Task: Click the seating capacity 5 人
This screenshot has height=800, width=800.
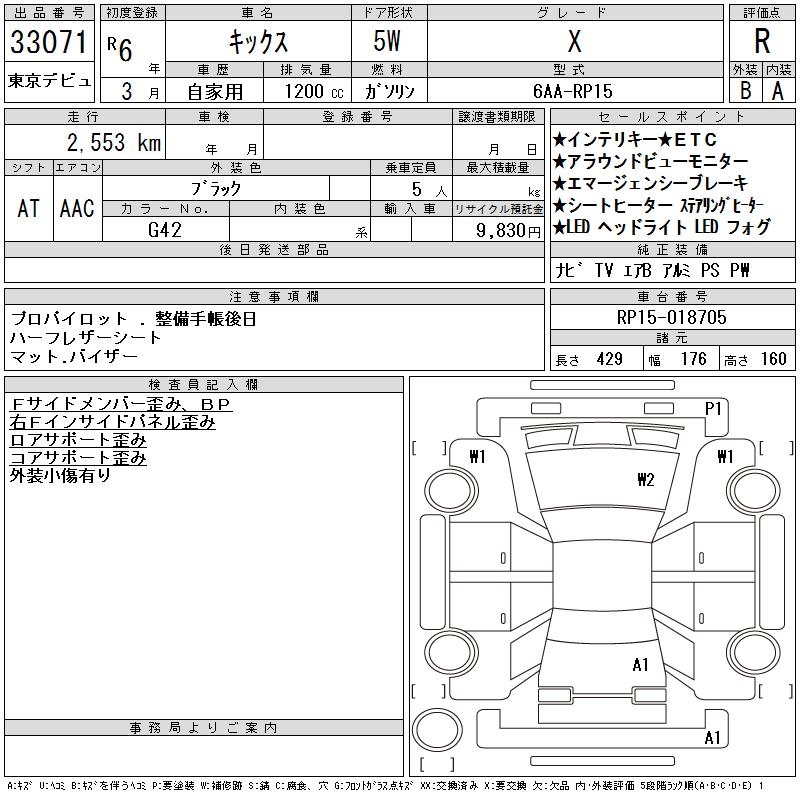Action: [429, 189]
